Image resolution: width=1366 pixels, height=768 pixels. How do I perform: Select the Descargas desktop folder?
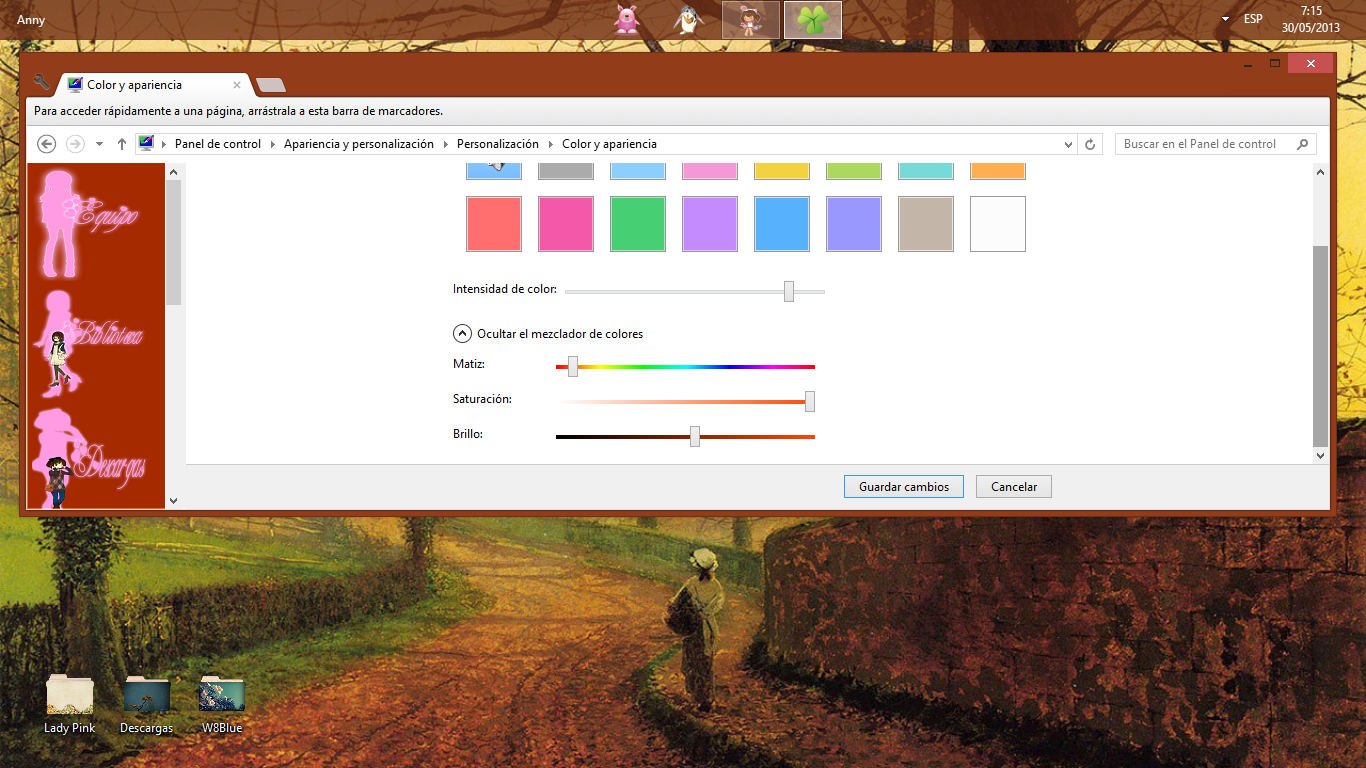(x=146, y=705)
